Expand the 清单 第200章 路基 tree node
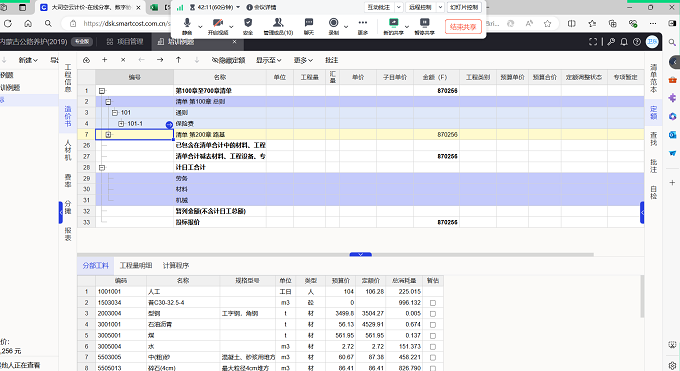The width and height of the screenshot is (680, 371). click(x=108, y=135)
